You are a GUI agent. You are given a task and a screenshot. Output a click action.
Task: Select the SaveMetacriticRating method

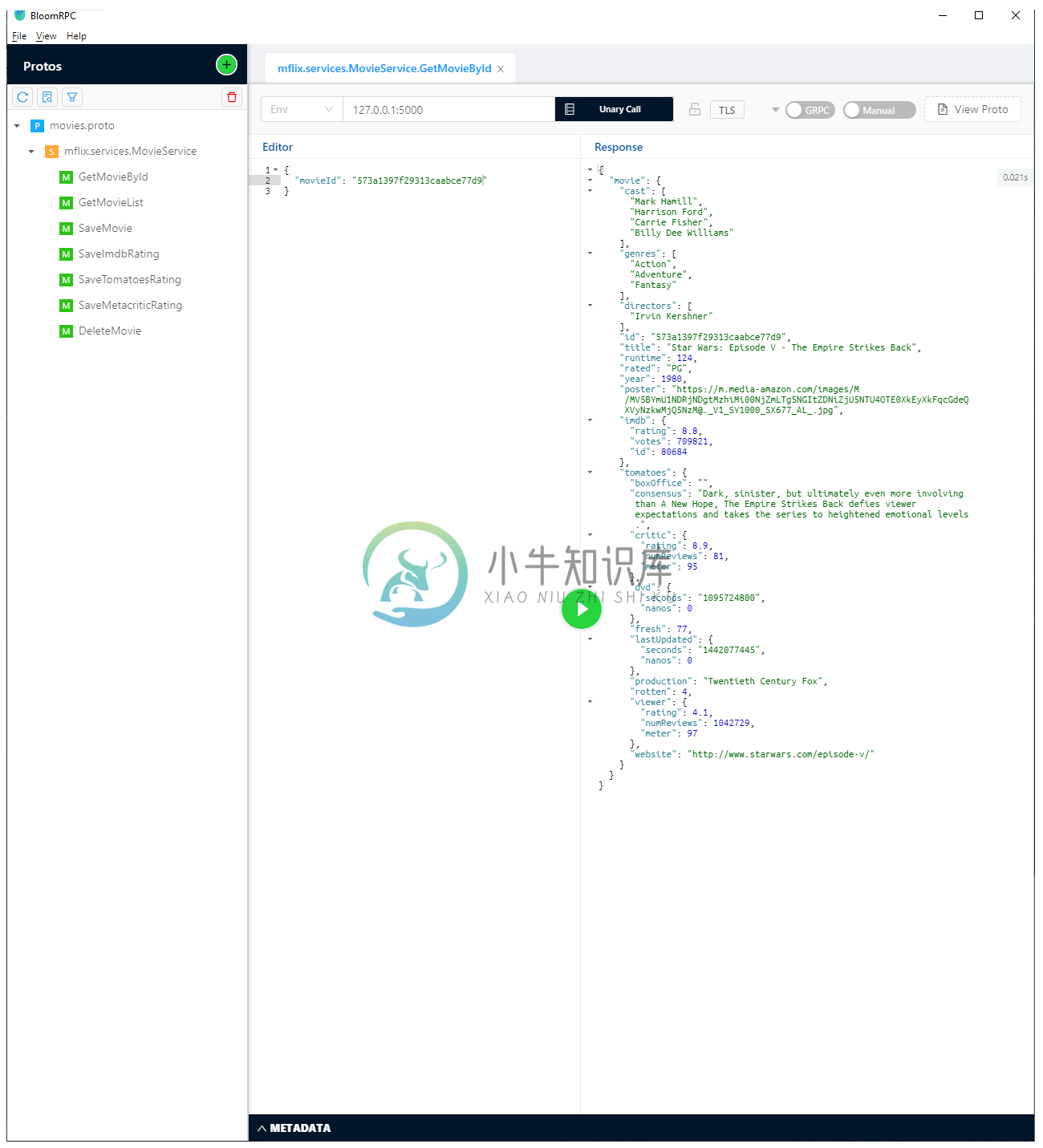coord(130,306)
